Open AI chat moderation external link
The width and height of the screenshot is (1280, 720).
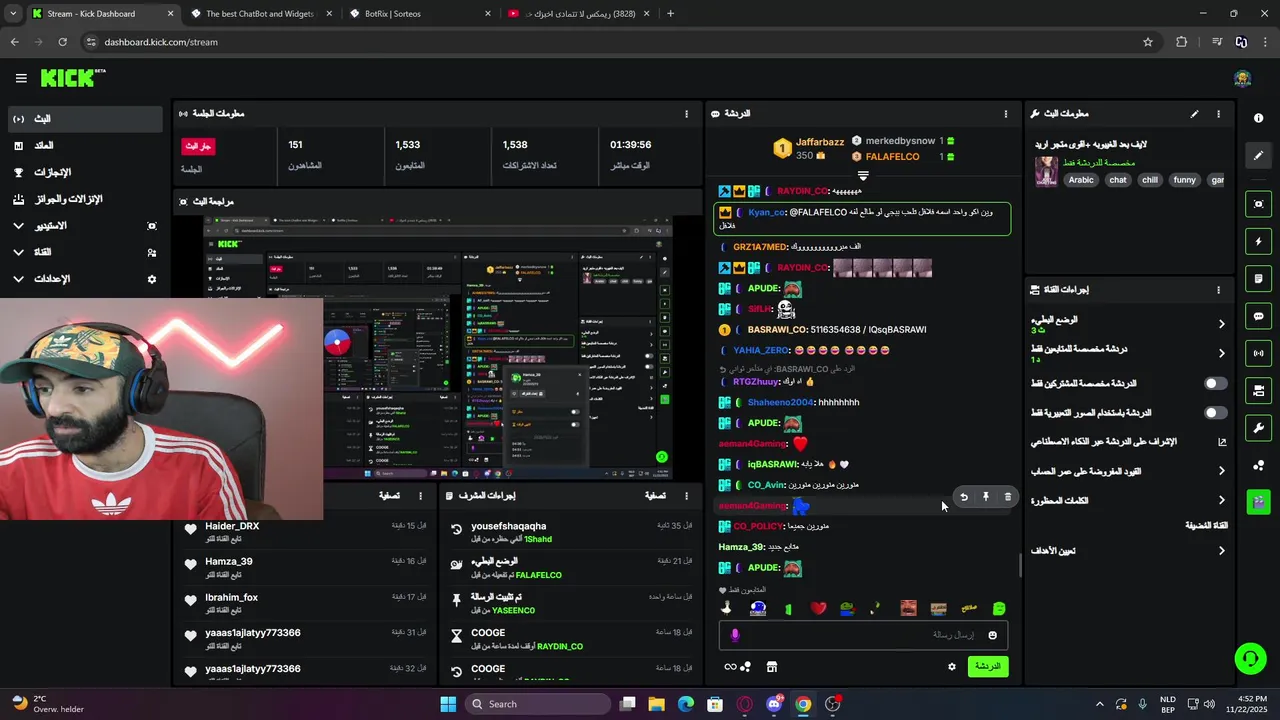click(1222, 442)
